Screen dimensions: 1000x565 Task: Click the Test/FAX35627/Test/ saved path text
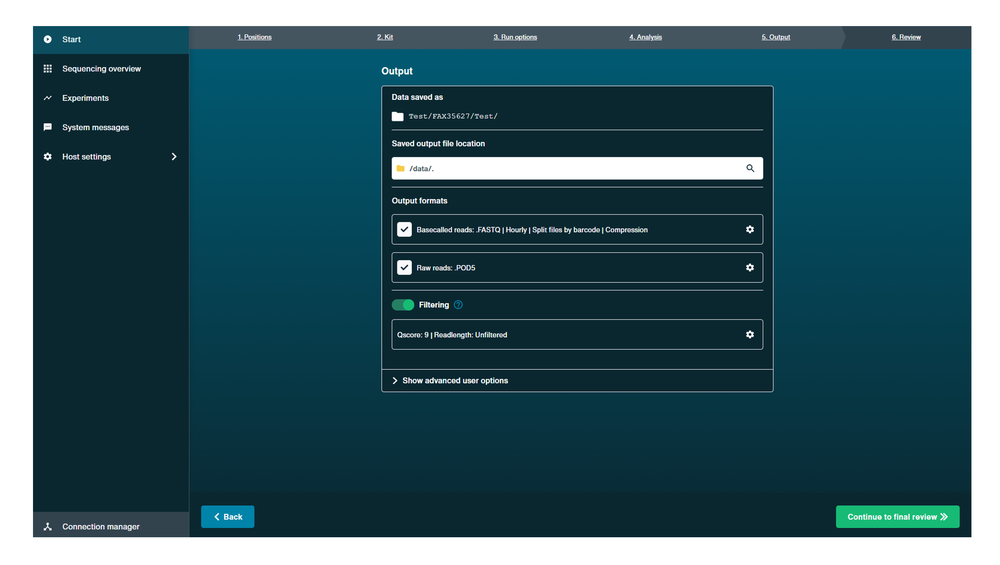click(453, 116)
